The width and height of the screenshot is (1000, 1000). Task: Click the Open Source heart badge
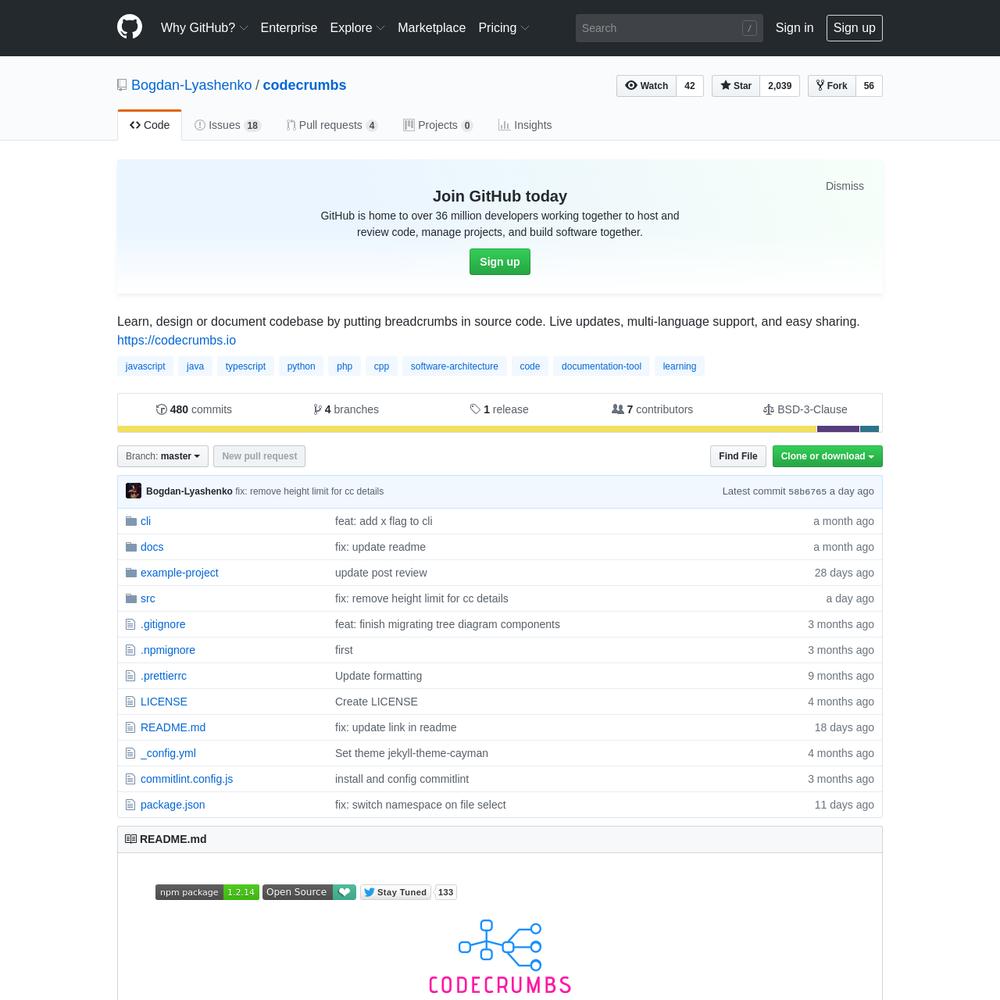(x=309, y=892)
